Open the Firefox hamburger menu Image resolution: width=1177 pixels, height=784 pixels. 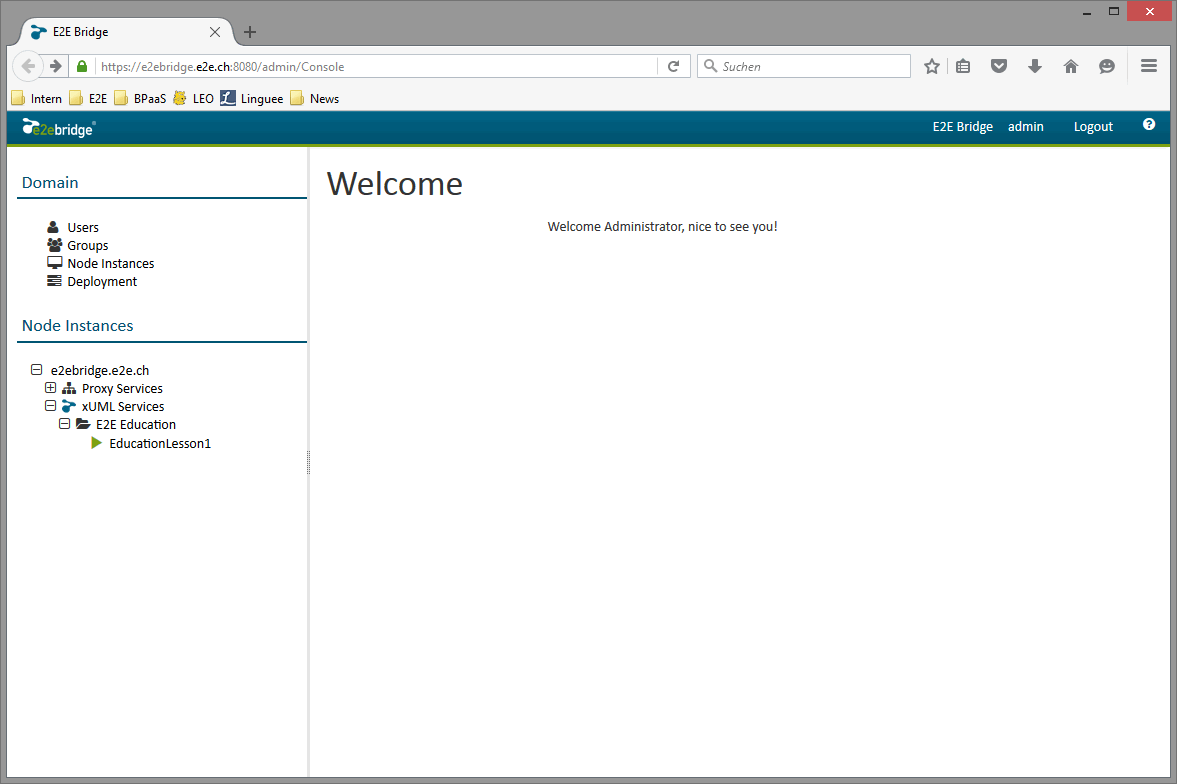click(1148, 66)
